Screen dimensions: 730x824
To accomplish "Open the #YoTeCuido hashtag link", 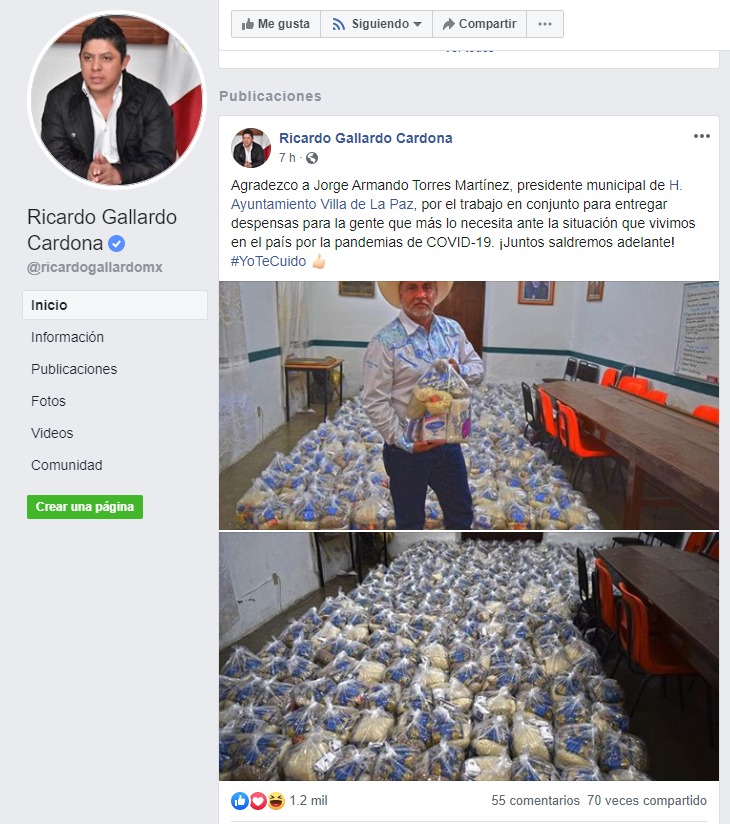I will (x=268, y=261).
